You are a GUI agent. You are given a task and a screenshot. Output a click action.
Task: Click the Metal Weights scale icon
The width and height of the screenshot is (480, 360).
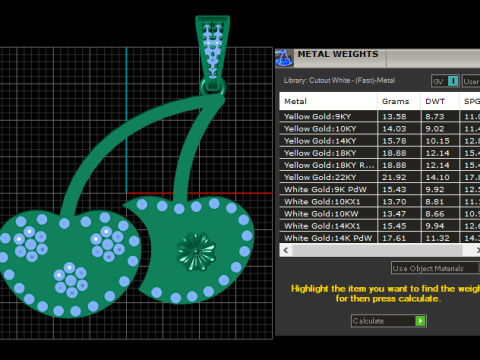(284, 58)
